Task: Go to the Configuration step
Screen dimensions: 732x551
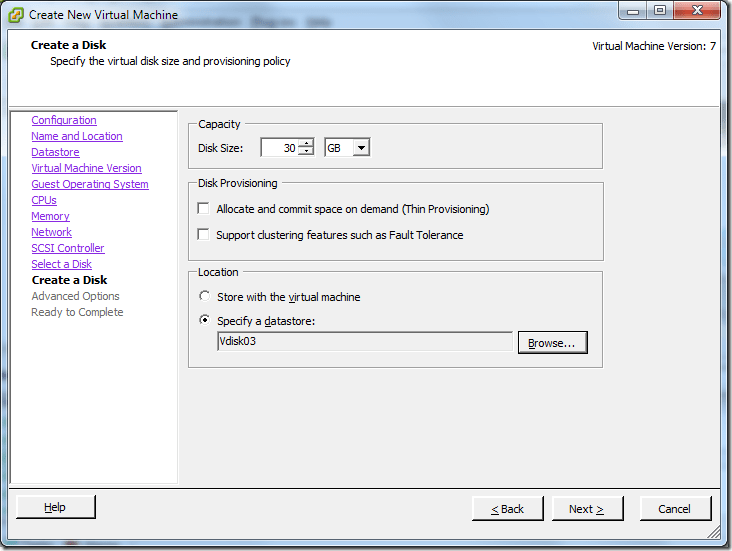Action: pyautogui.click(x=64, y=120)
